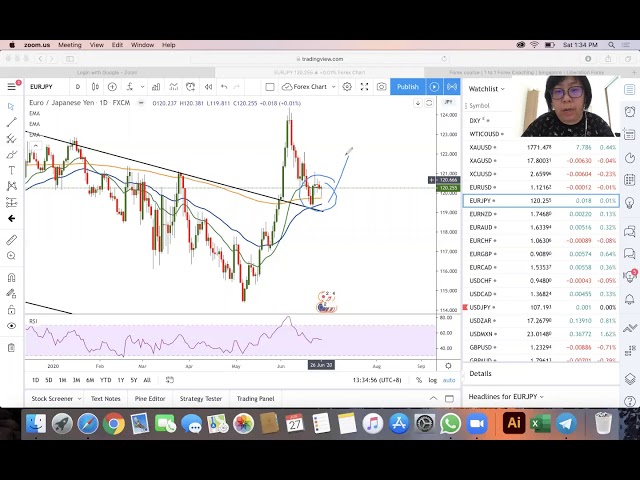The image size is (640, 480).
Task: Select the trend line drawing tool
Action: (x=11, y=122)
